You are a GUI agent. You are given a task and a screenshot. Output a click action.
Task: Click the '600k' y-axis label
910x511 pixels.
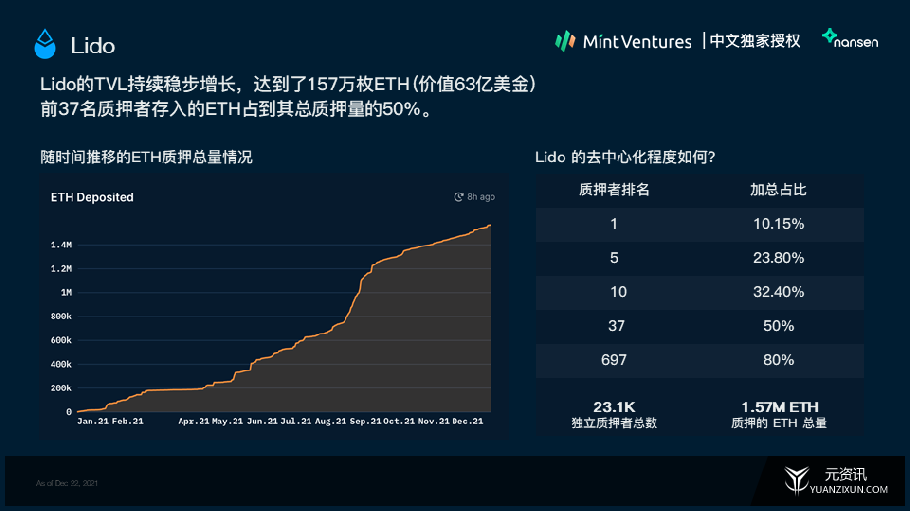pos(62,340)
